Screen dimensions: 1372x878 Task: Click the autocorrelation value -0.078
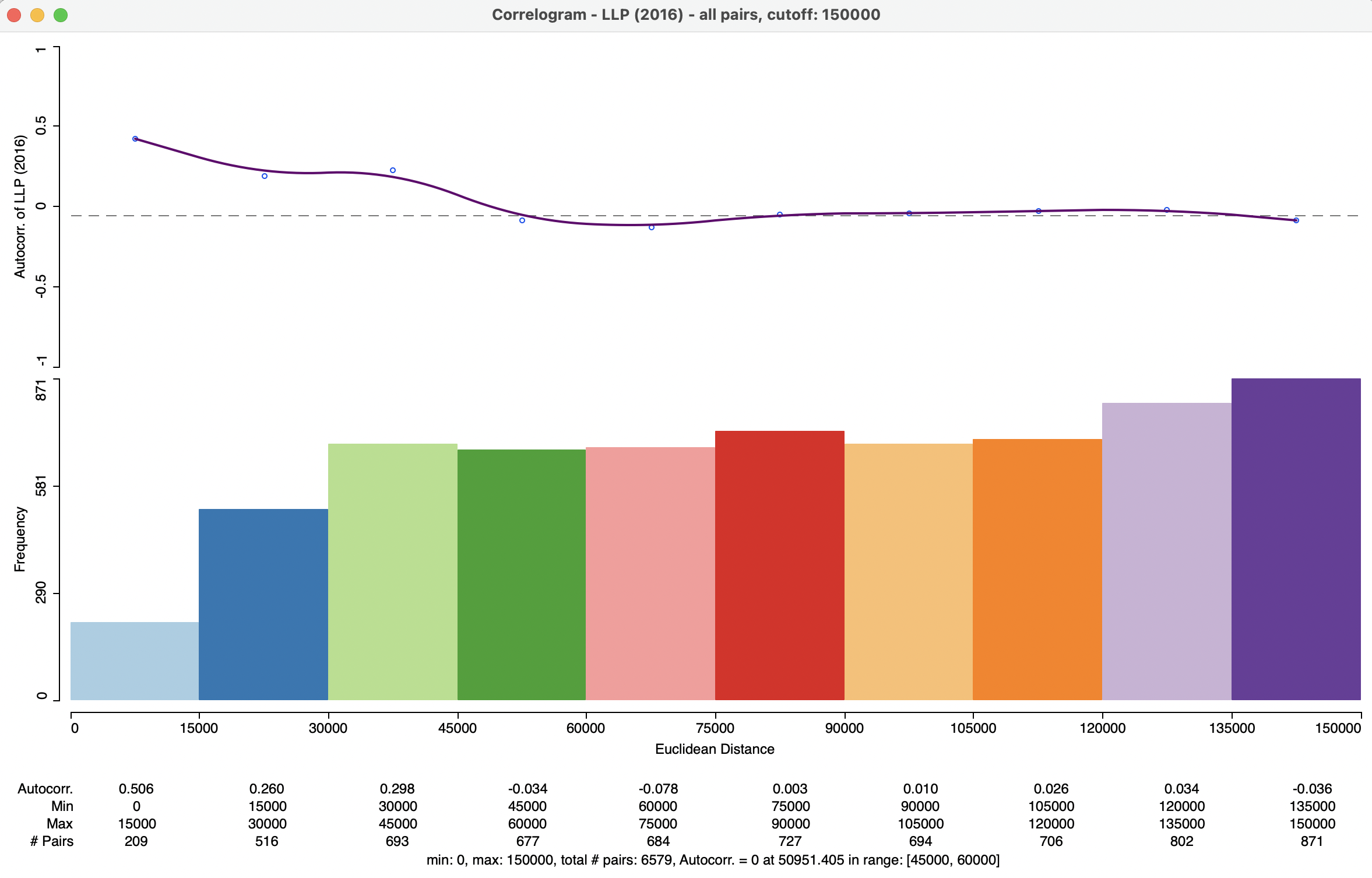[658, 789]
